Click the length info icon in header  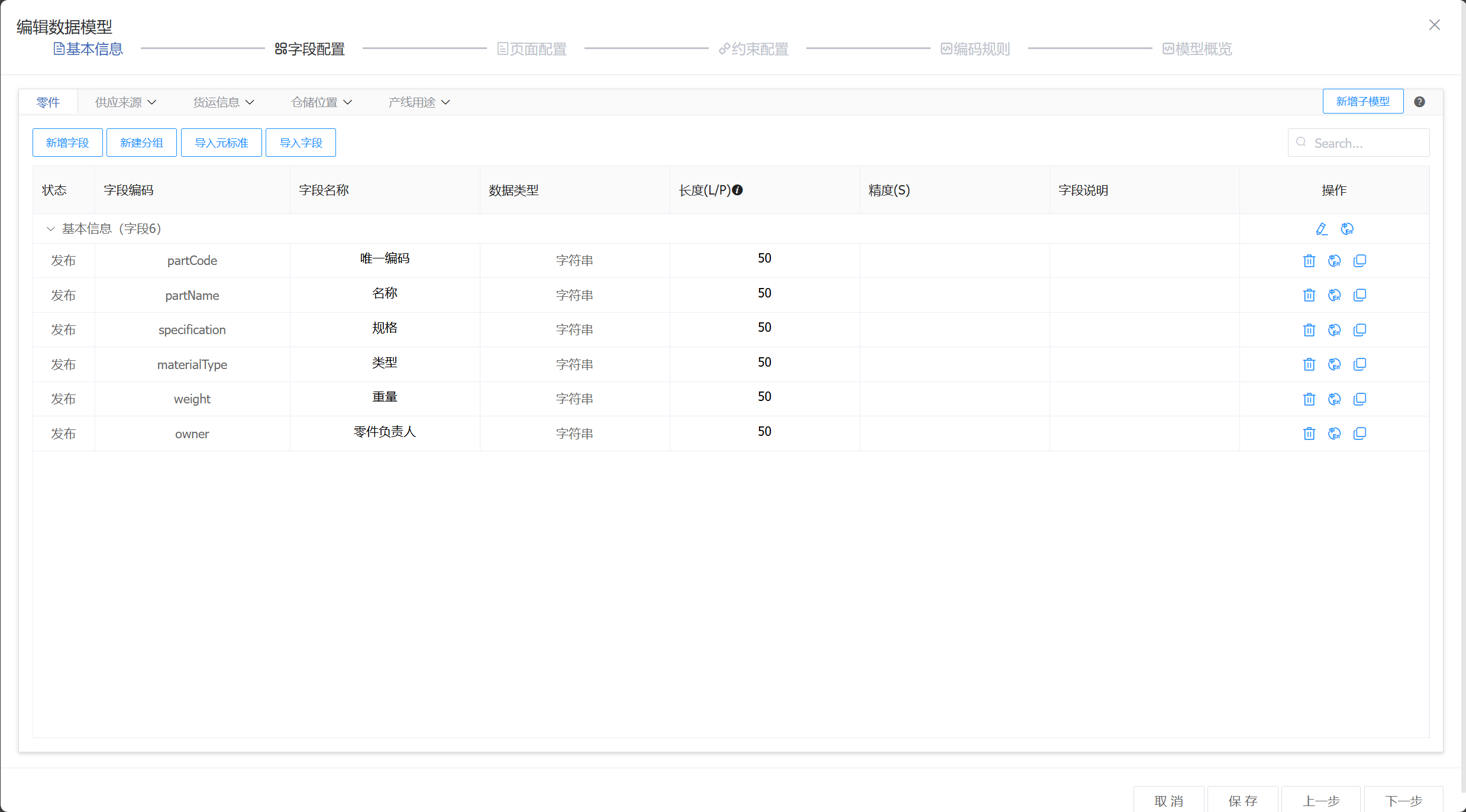(x=737, y=190)
